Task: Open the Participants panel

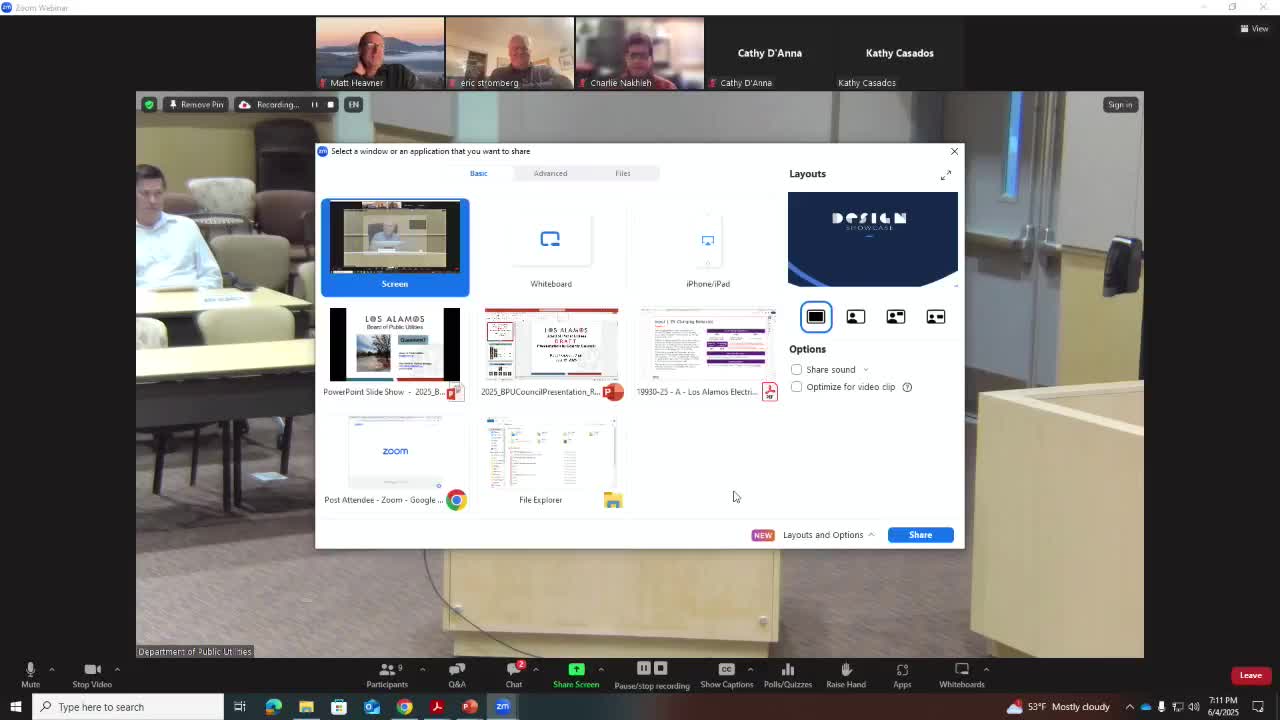Action: pyautogui.click(x=387, y=670)
